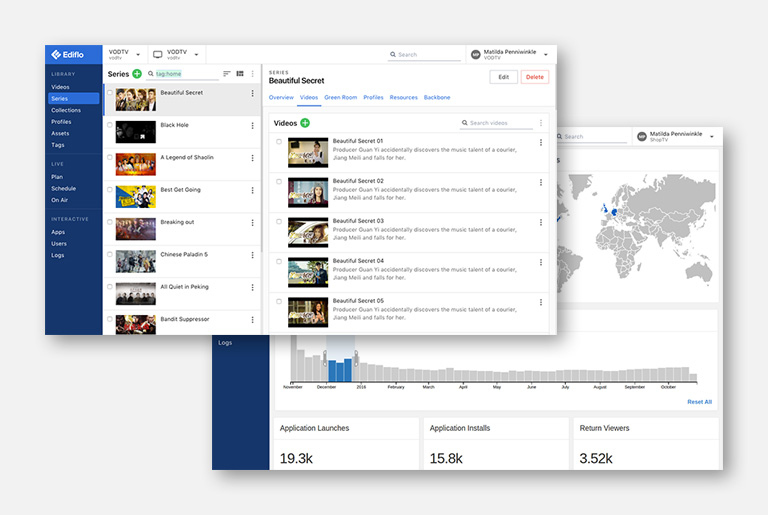Click the monitor device icon in header
The width and height of the screenshot is (768, 515).
158,54
